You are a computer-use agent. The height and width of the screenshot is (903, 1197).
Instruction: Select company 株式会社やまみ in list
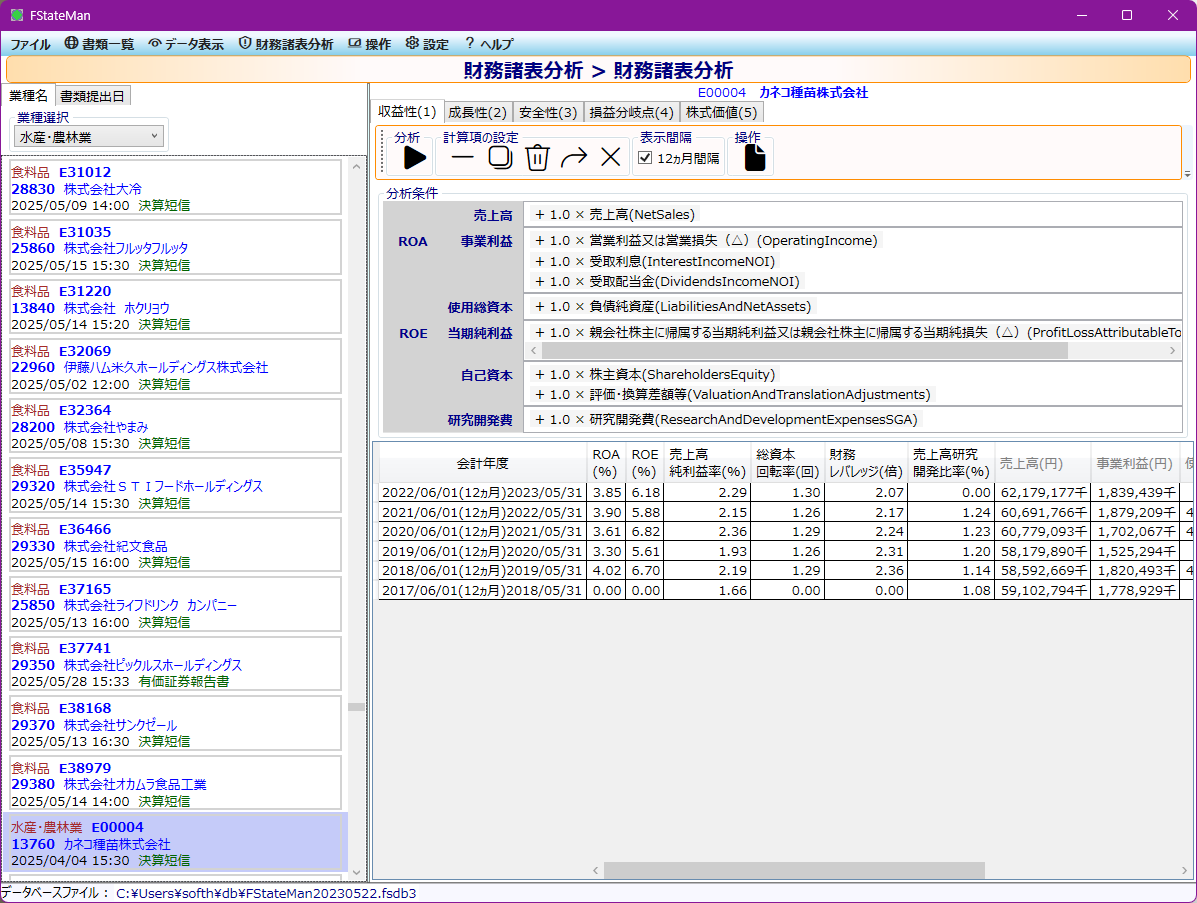coord(175,427)
